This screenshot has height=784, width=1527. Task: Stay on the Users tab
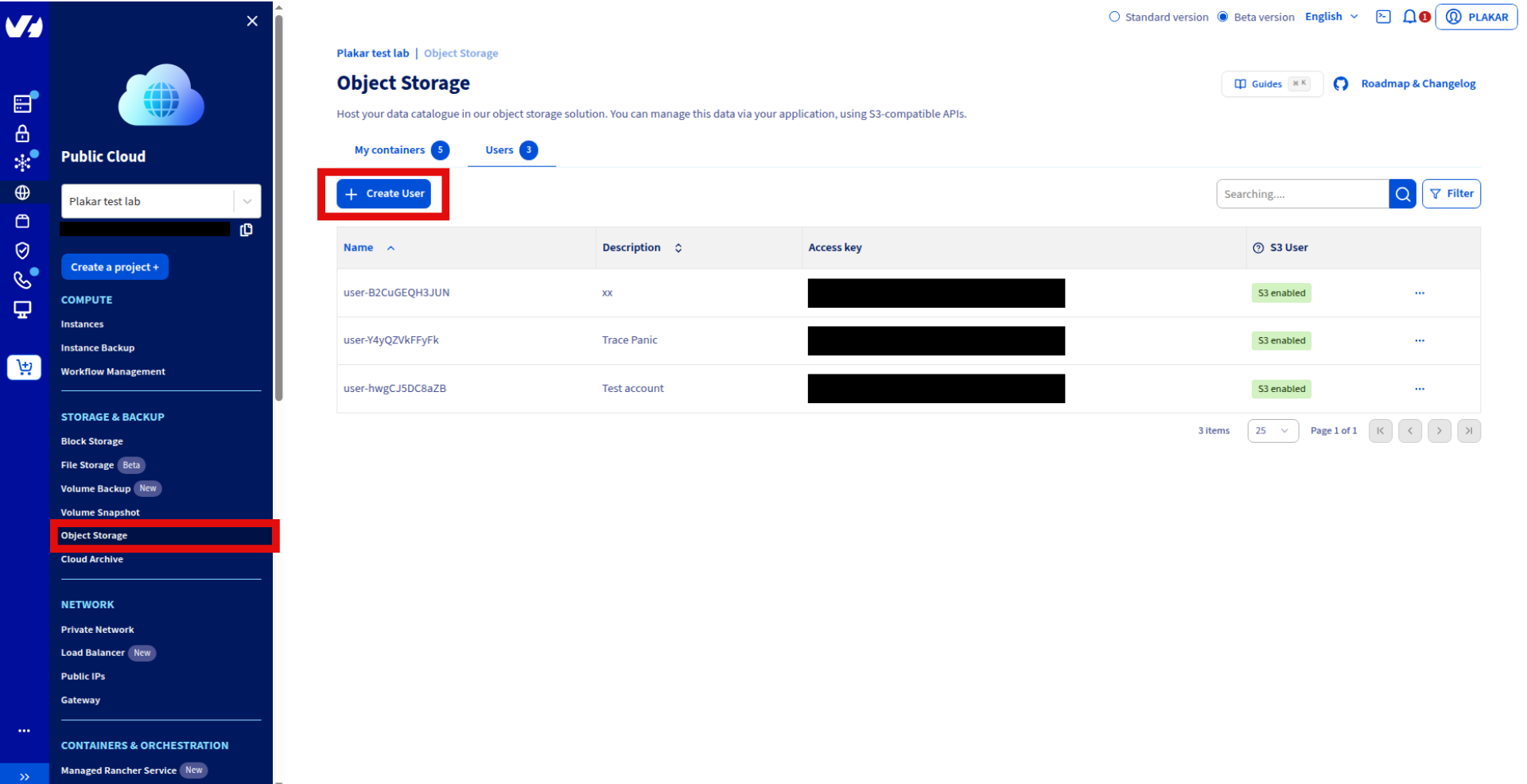pyautogui.click(x=499, y=149)
